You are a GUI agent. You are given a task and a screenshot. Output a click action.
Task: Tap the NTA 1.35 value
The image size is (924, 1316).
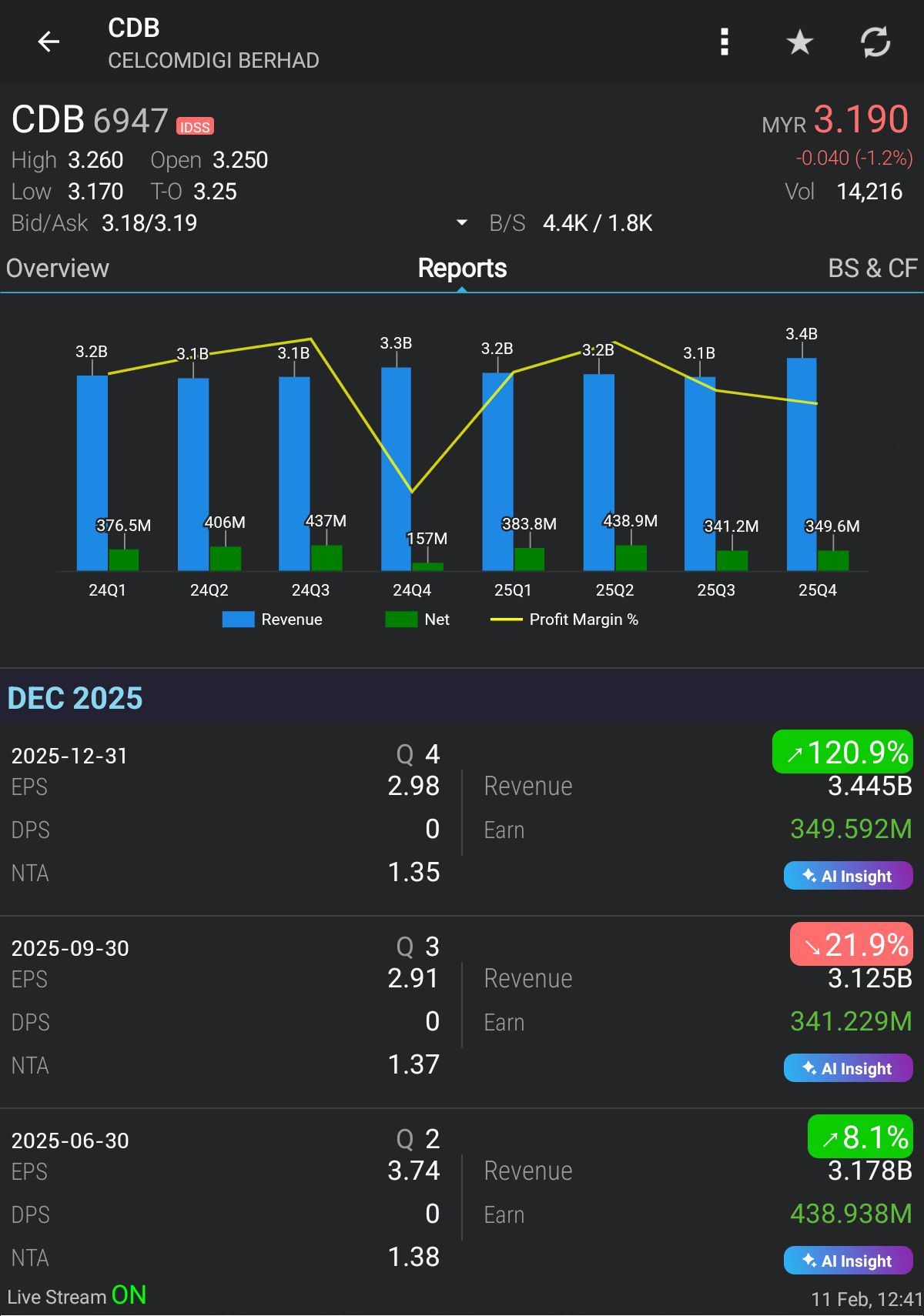click(413, 872)
